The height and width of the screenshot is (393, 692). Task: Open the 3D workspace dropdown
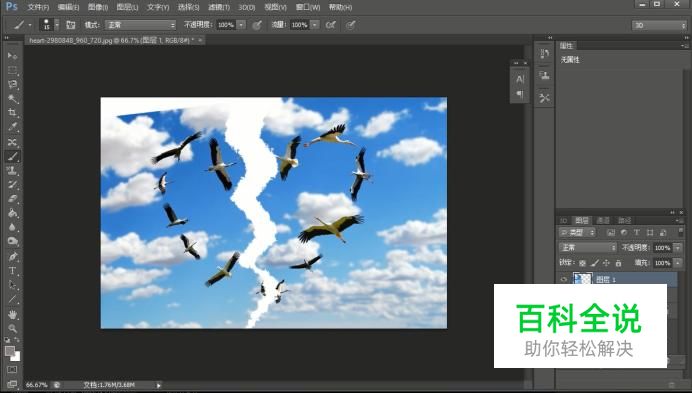click(659, 25)
